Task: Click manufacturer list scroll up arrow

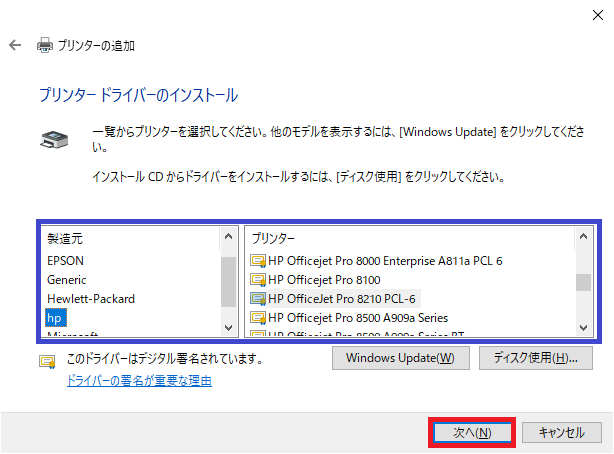Action: pos(229,237)
